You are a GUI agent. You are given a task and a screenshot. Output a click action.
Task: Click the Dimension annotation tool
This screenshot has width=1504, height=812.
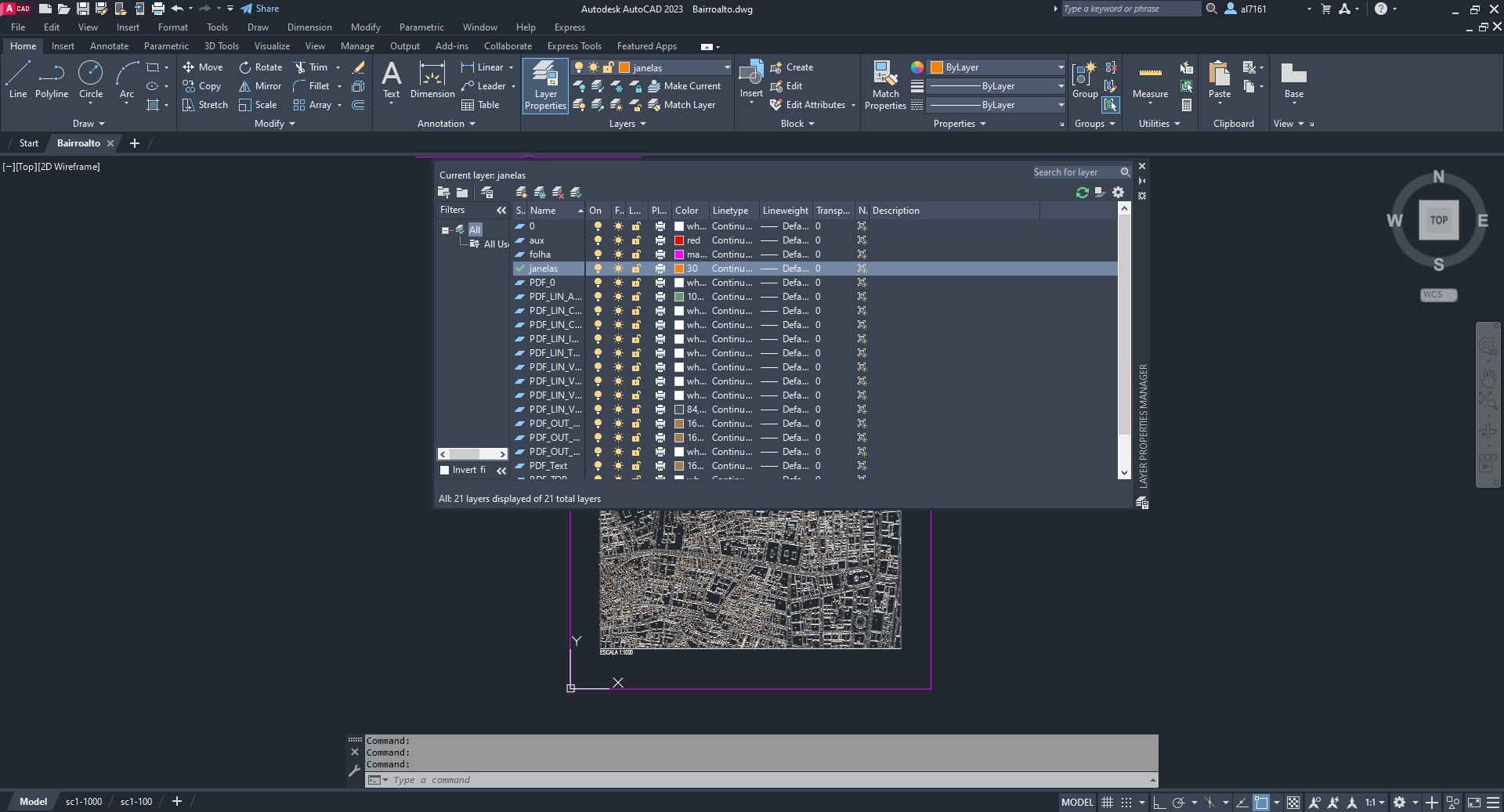(432, 80)
